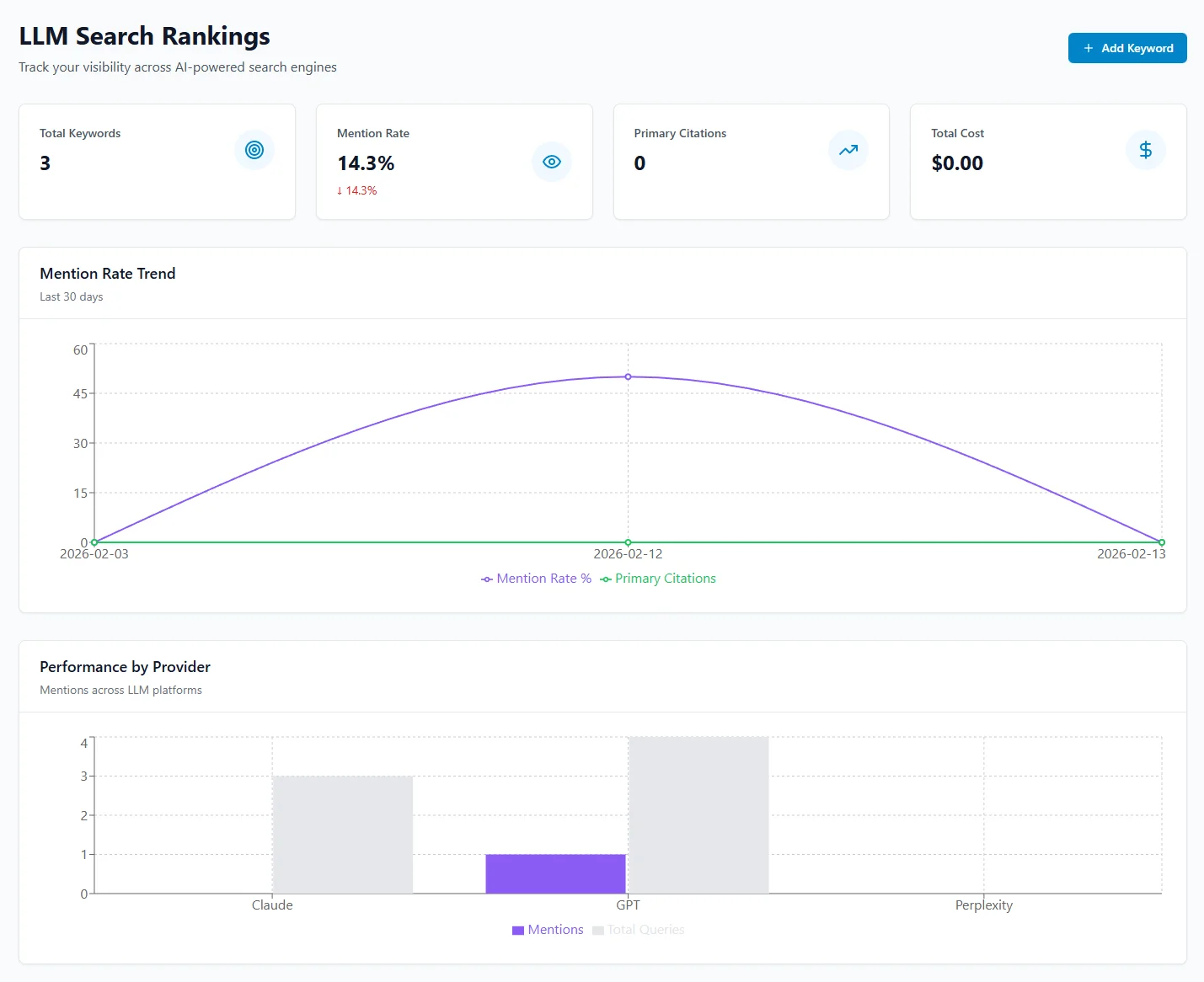Click the Add Keyword button
Screen dimensions: 1204x982
point(1127,48)
